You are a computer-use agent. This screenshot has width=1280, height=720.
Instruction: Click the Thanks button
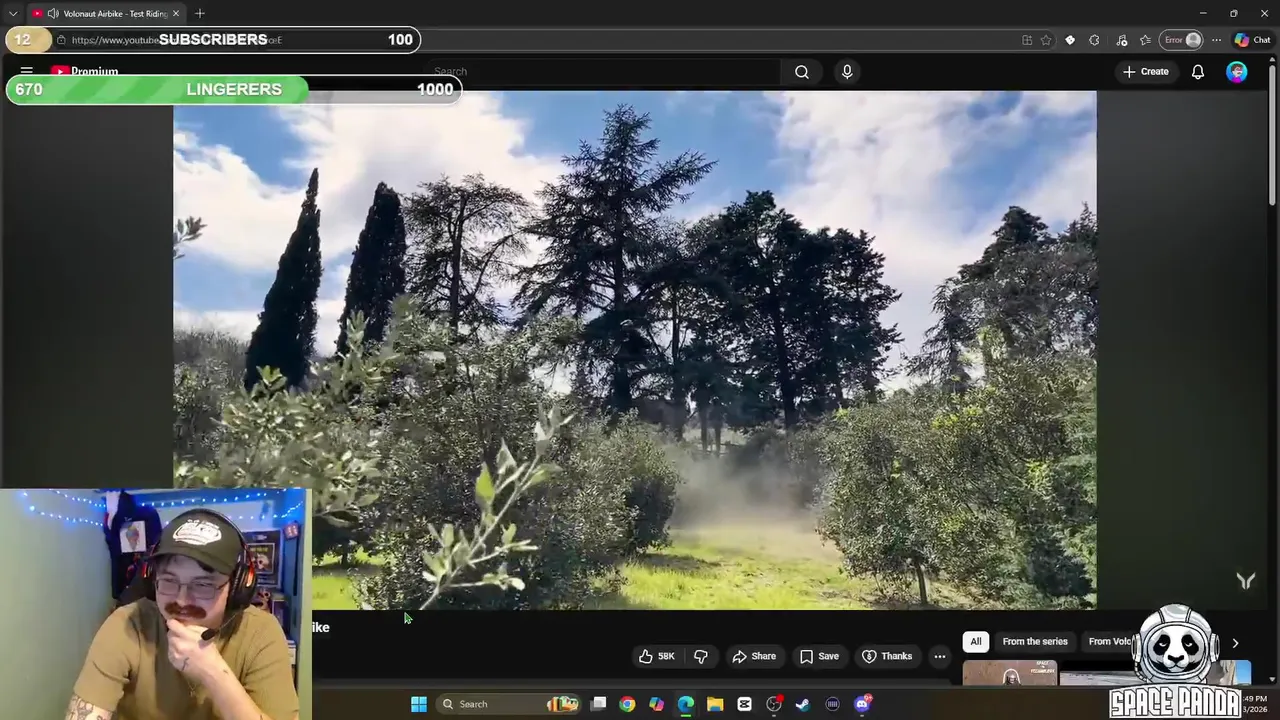887,656
